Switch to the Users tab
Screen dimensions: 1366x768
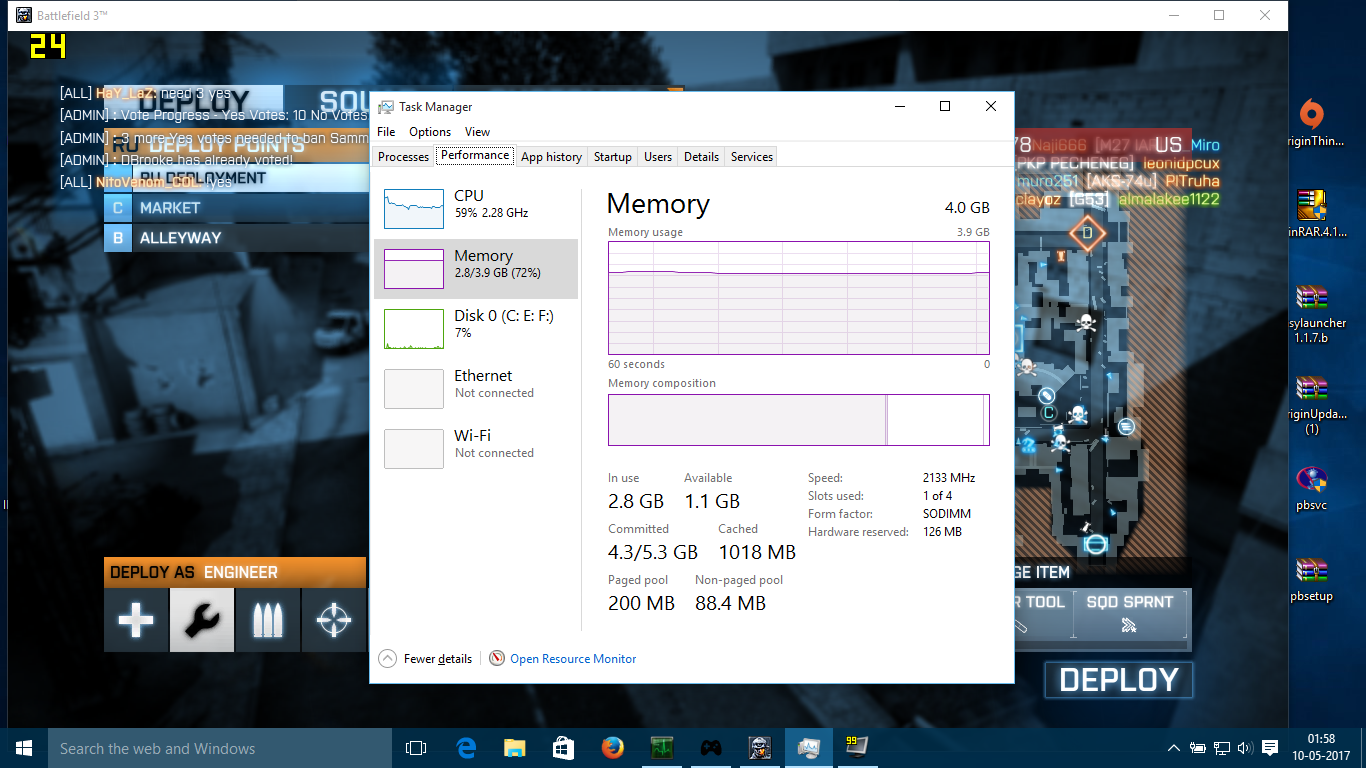(658, 157)
